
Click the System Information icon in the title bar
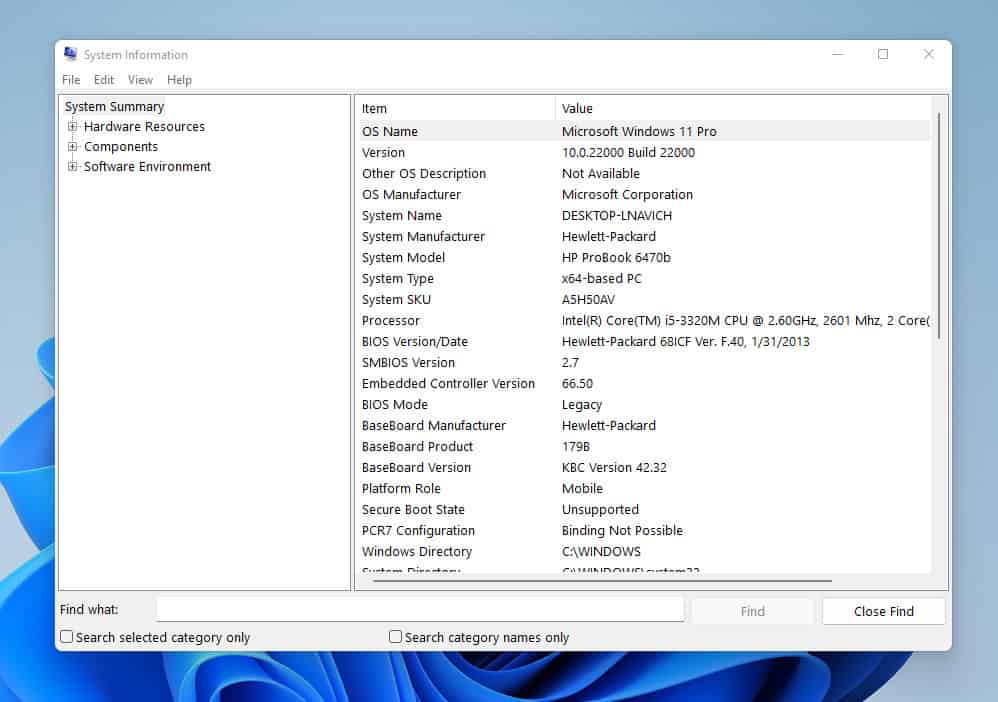pos(71,54)
